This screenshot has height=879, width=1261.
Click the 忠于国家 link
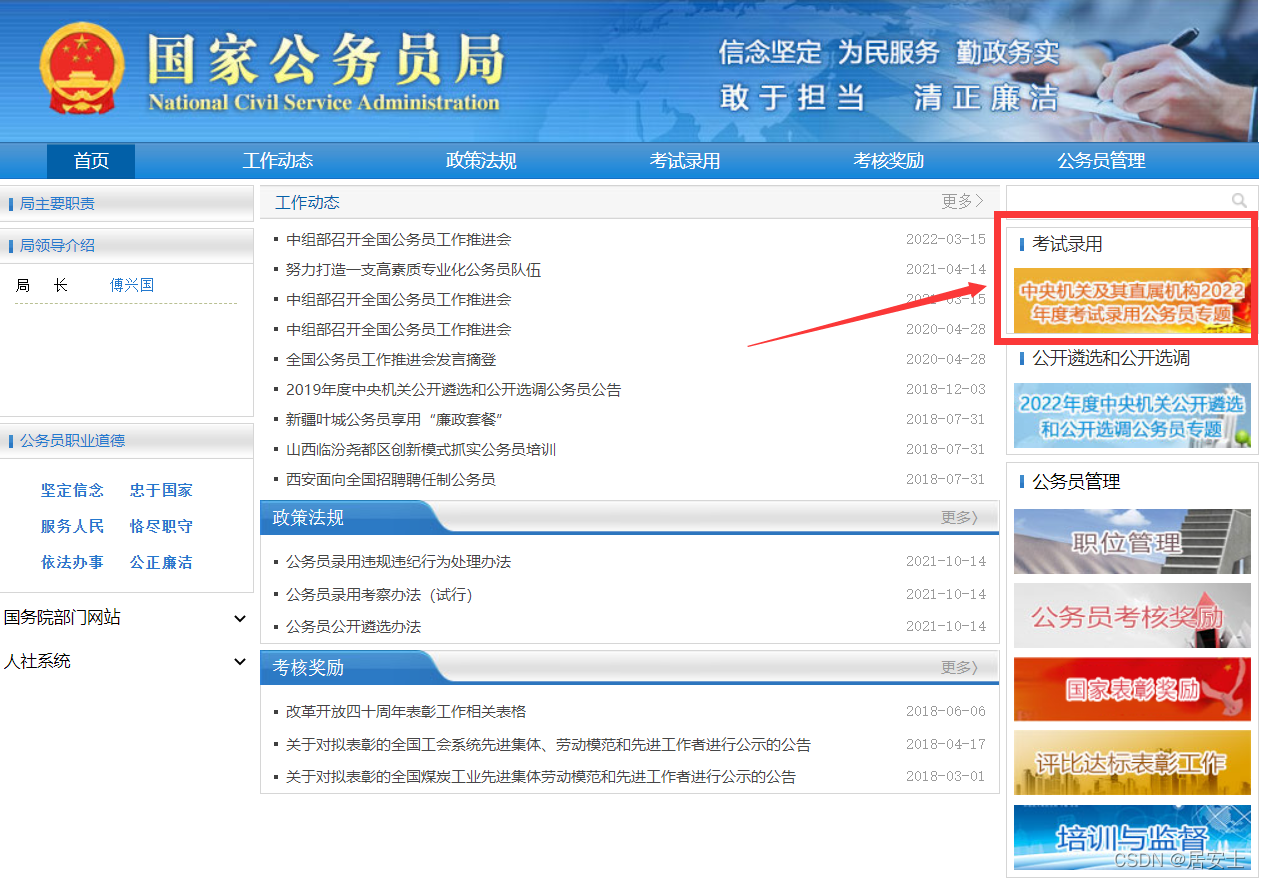click(161, 491)
